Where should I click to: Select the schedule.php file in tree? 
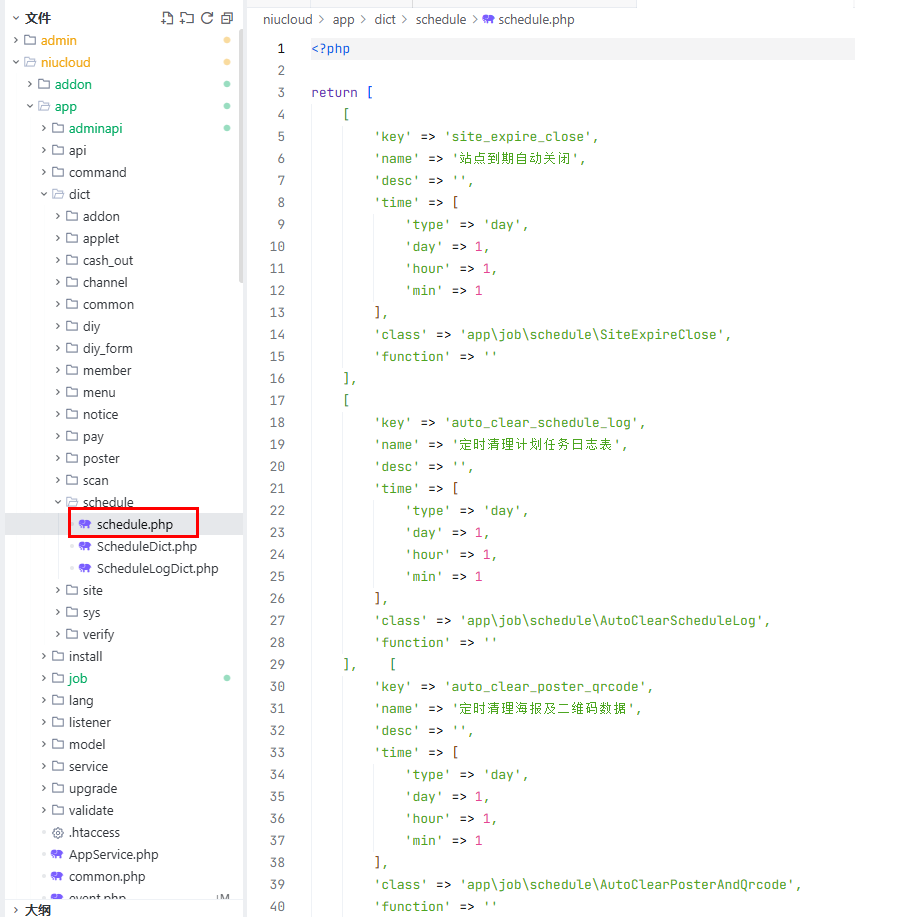134,525
